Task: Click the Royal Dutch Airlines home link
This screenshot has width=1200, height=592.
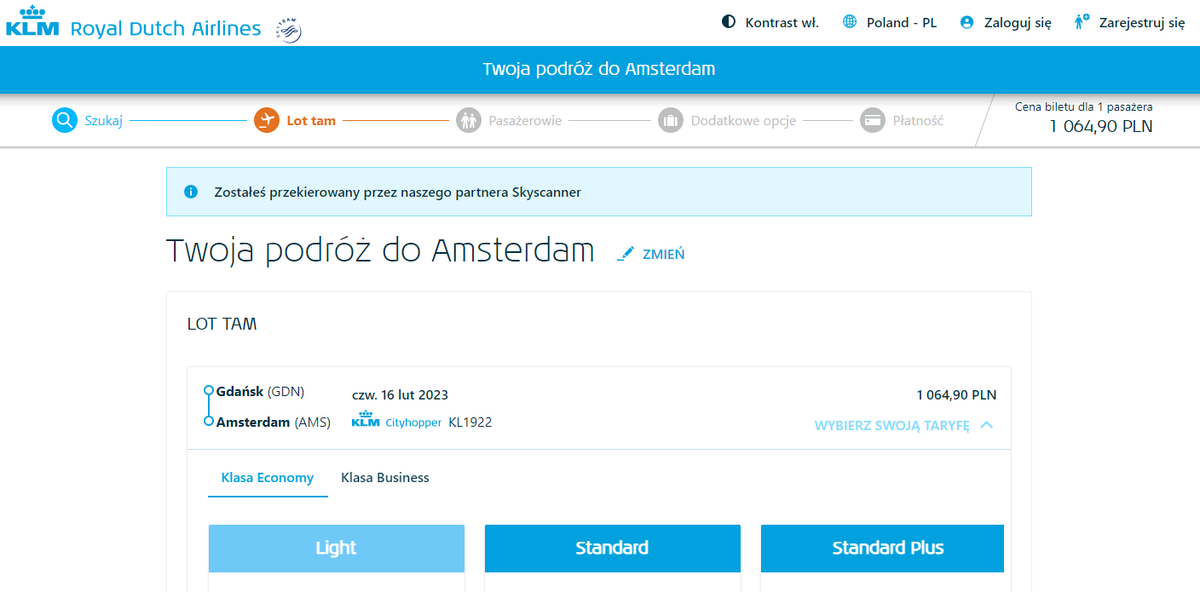Action: [x=165, y=28]
